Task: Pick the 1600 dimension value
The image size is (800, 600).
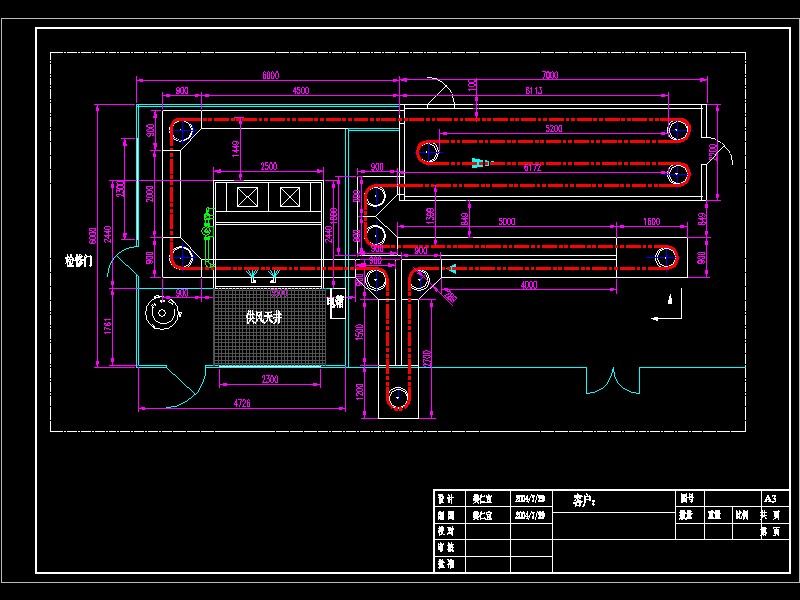Action: click(x=652, y=221)
